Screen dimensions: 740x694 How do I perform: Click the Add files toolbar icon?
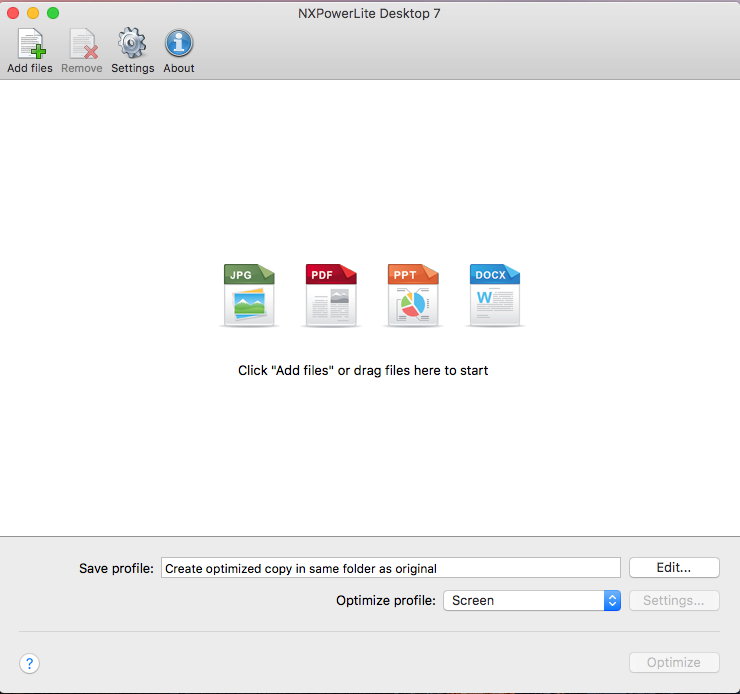pyautogui.click(x=30, y=46)
